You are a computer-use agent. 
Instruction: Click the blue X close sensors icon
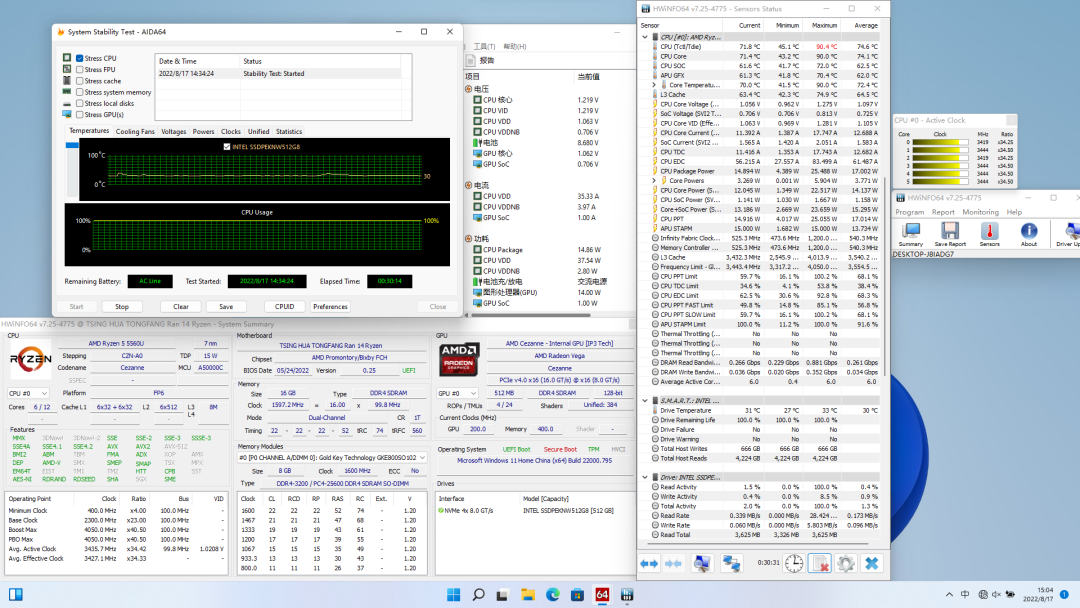coord(872,564)
